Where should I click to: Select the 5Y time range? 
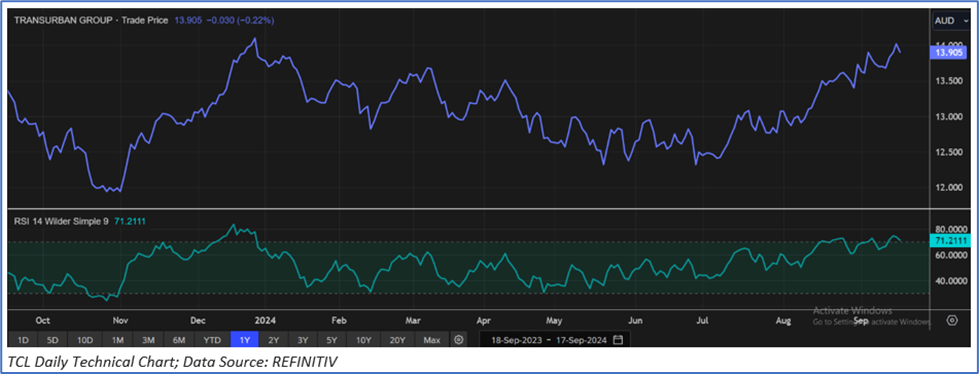pyautogui.click(x=332, y=340)
